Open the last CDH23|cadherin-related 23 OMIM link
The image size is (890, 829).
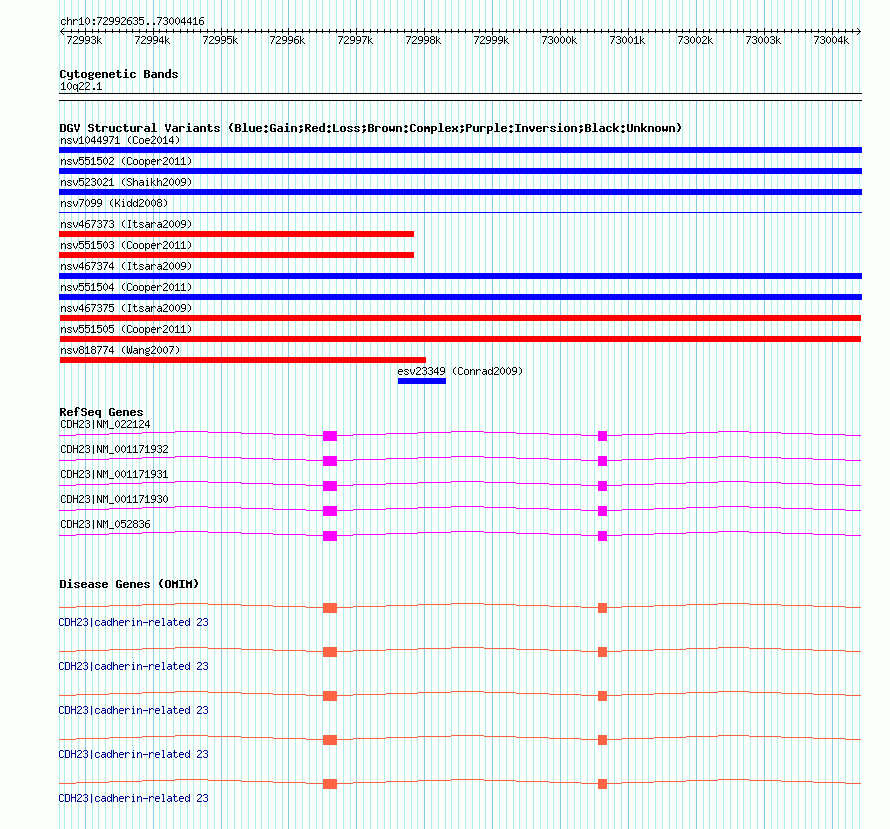[133, 798]
